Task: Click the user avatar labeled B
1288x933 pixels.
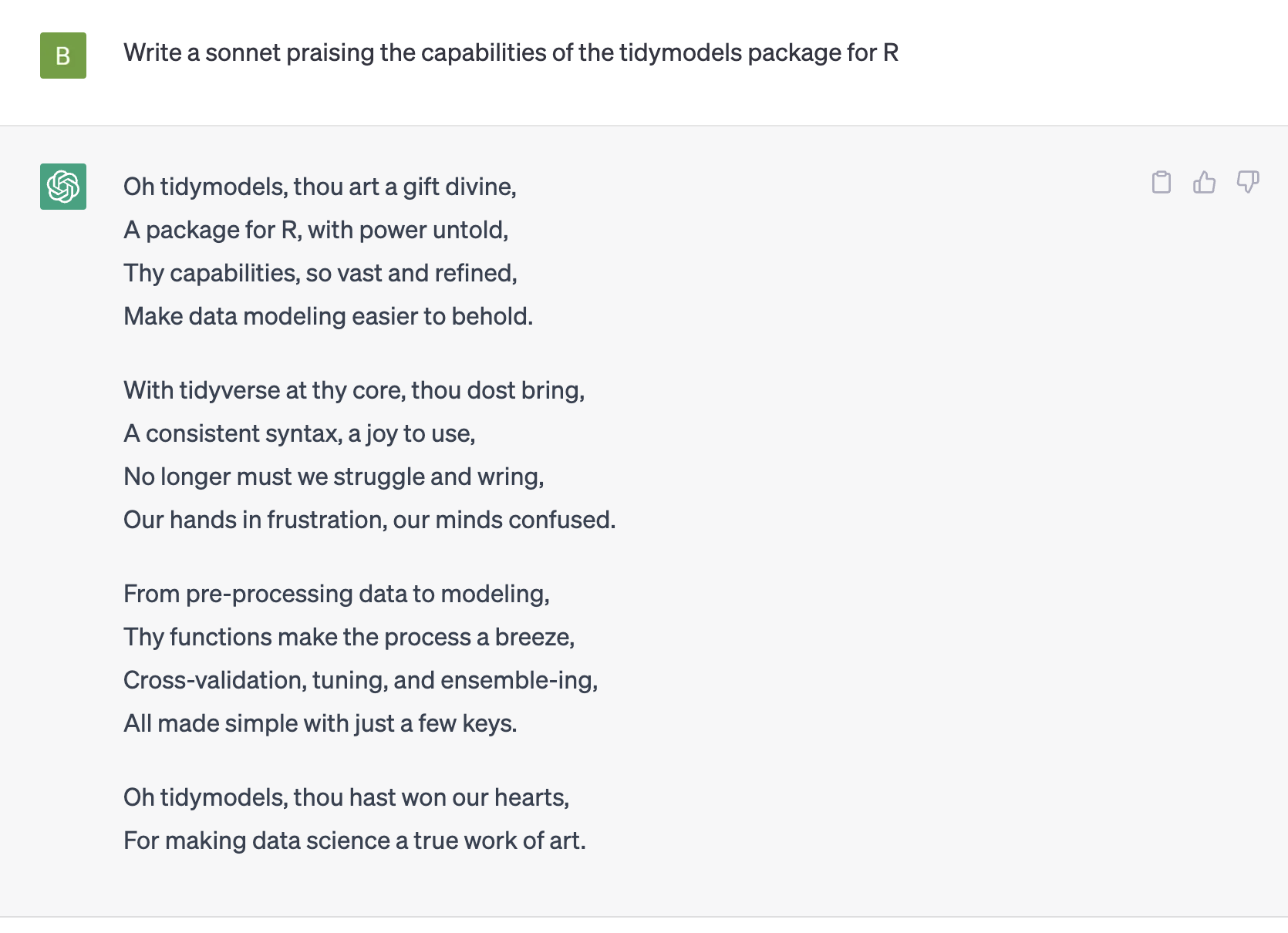Action: point(63,56)
